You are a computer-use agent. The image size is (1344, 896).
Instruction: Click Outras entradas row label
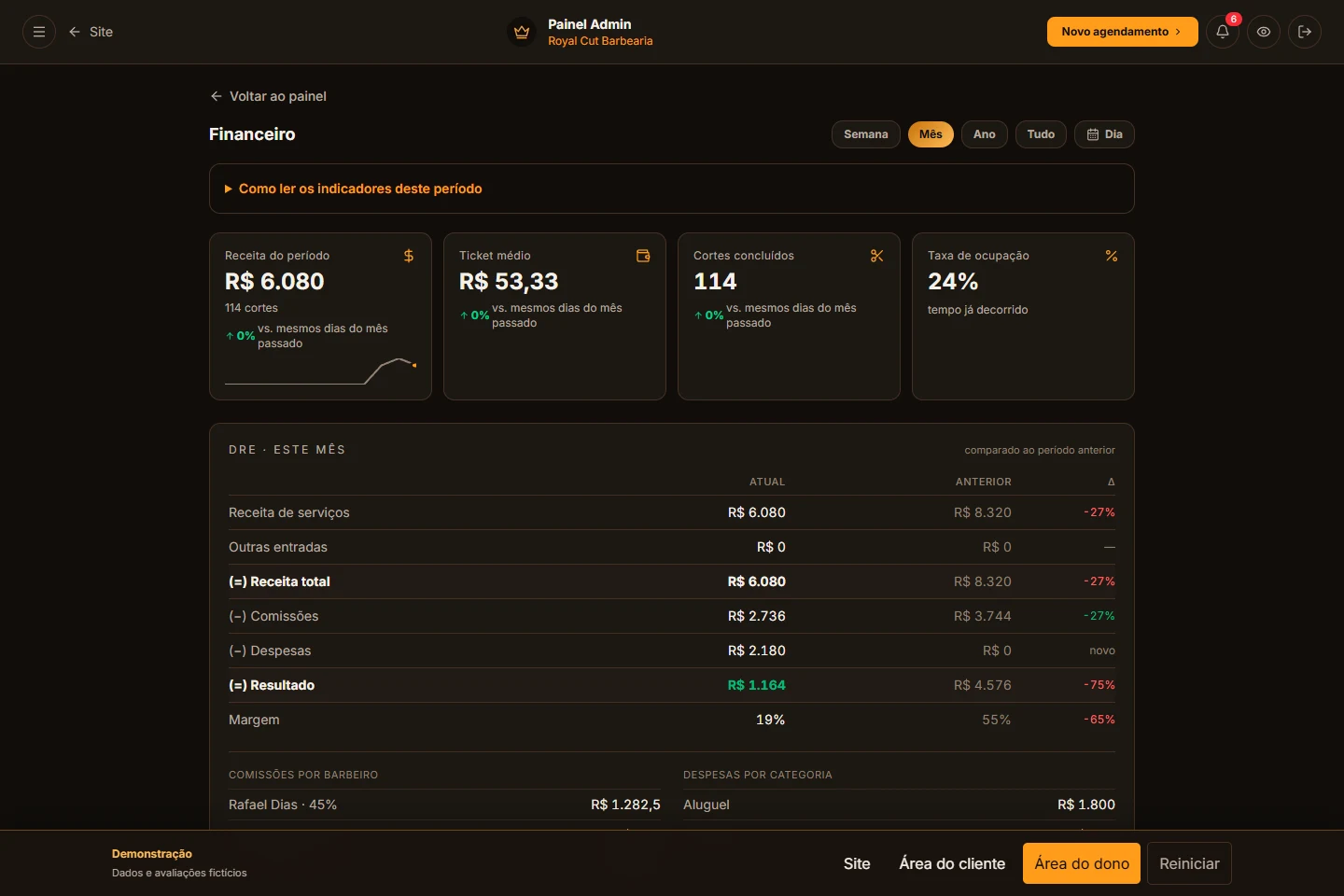pos(278,547)
